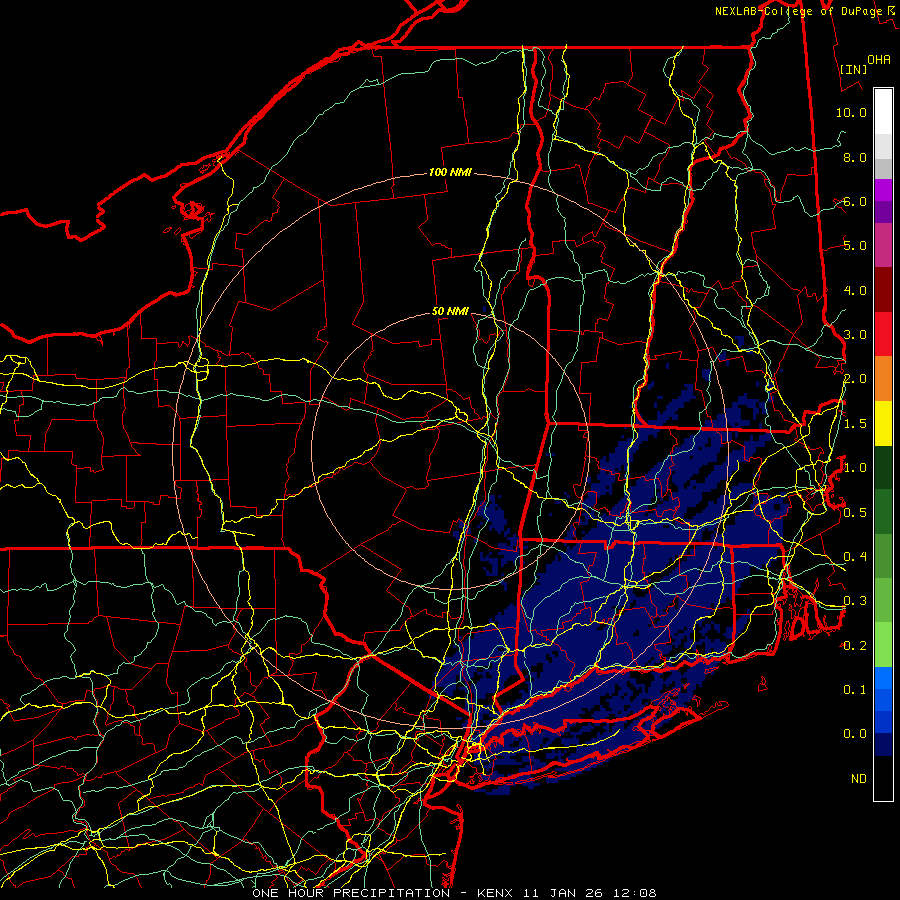
Task: Select the 8.0 legend value
Action: click(x=855, y=157)
